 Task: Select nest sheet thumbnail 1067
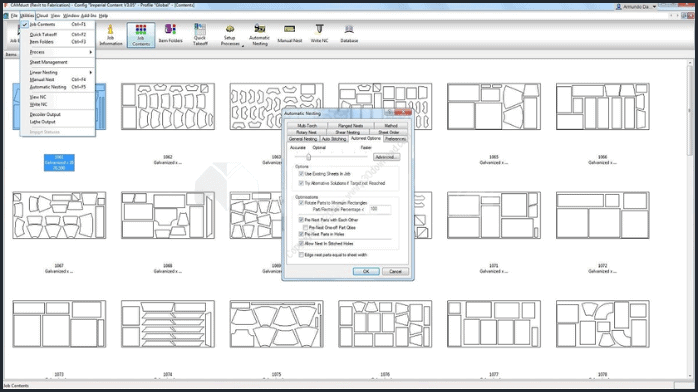(59, 215)
